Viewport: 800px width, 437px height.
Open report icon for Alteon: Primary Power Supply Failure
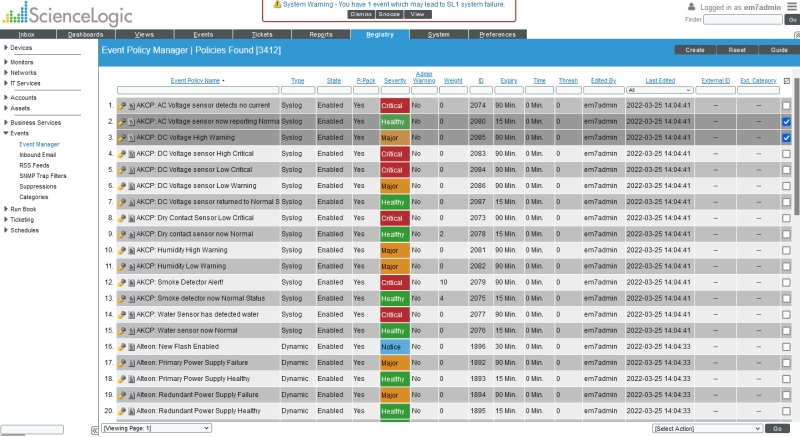(132, 363)
